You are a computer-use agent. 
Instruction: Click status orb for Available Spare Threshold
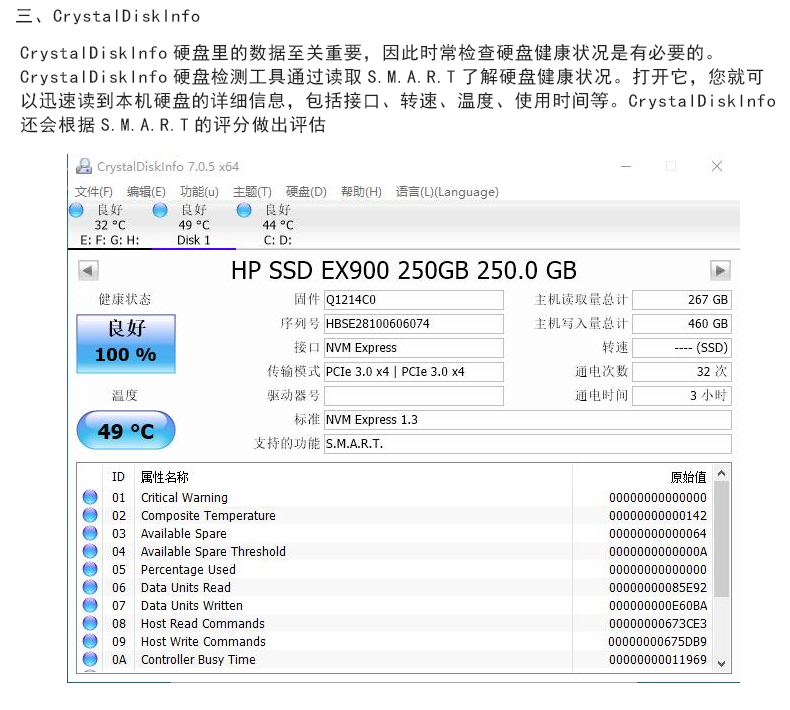click(90, 551)
